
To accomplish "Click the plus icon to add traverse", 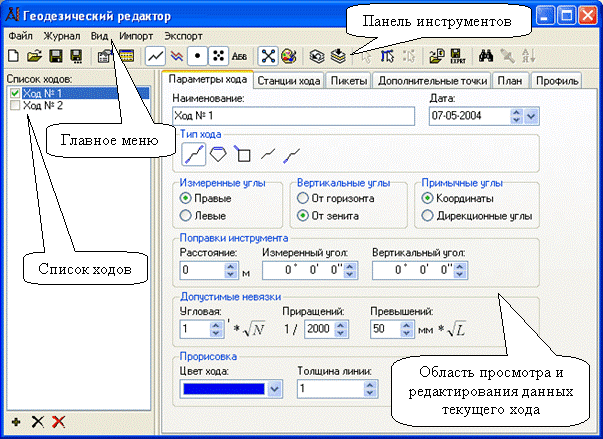I will coord(15,423).
